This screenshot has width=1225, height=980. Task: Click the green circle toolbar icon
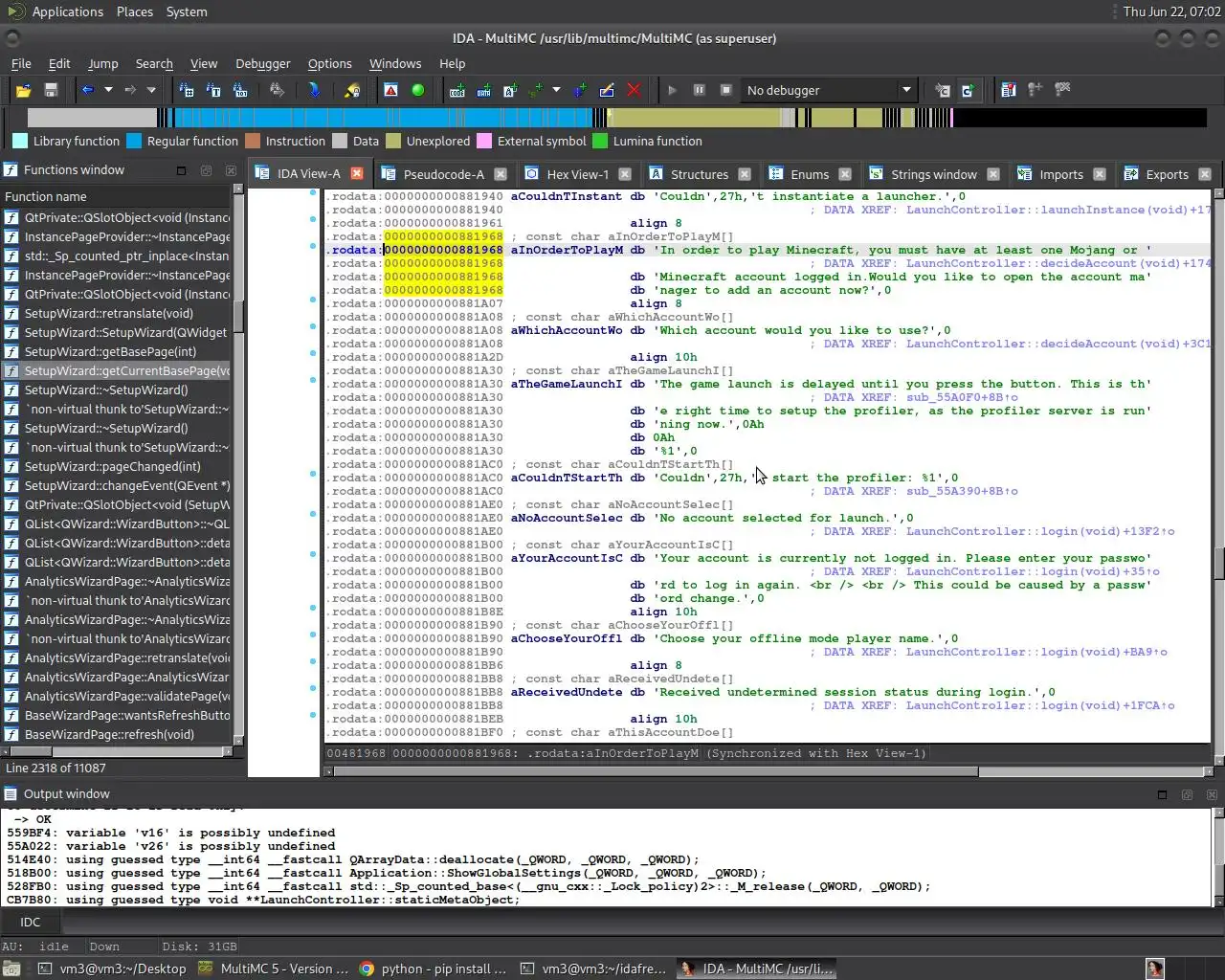tap(417, 90)
